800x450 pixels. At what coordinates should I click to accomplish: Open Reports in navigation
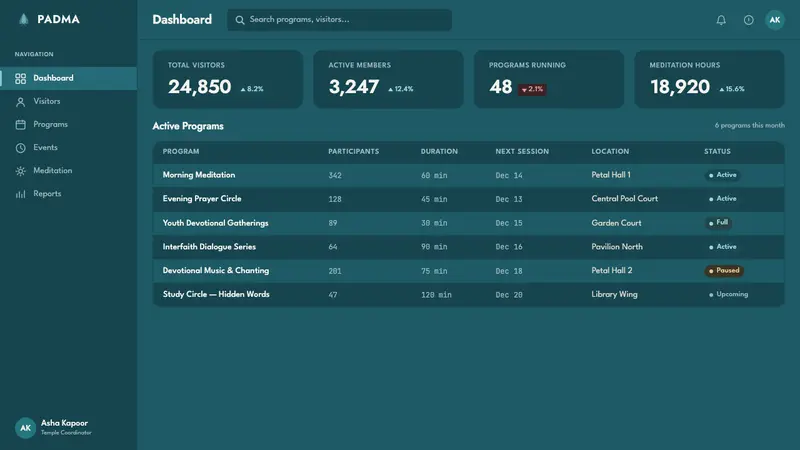tap(68, 194)
